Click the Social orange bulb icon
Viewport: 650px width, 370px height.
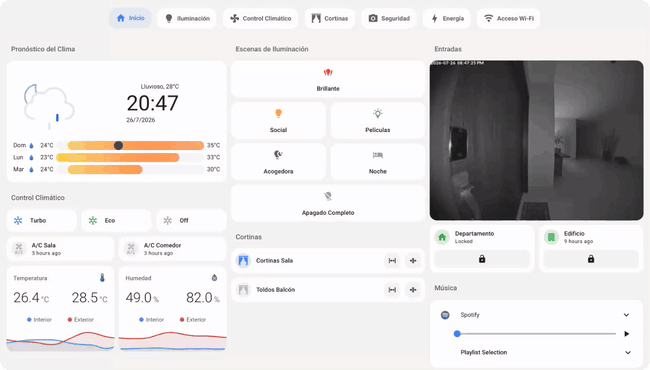pyautogui.click(x=279, y=114)
